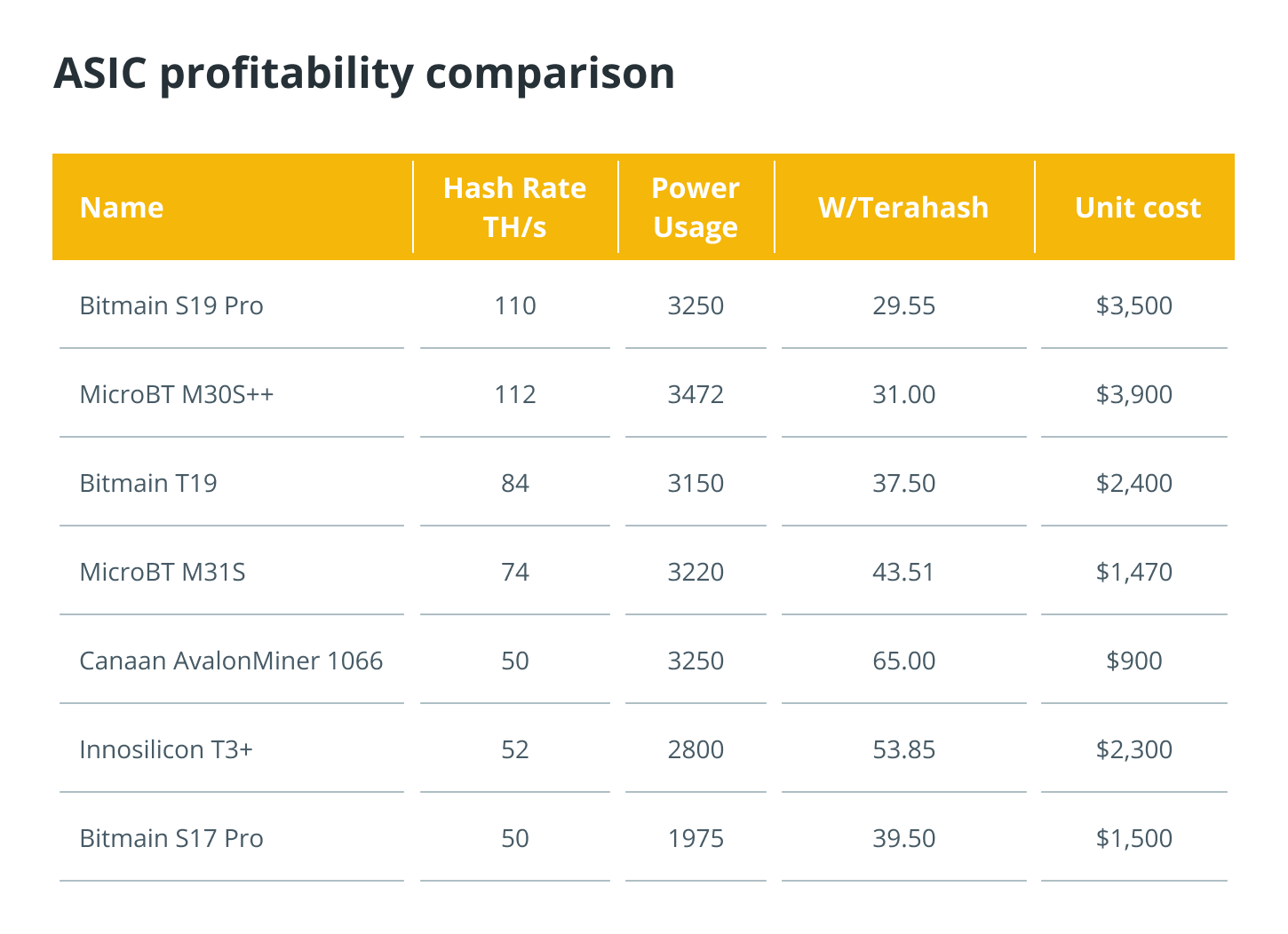Viewport: 1288px width, 934px height.
Task: Click the Hash Rate TH/s header
Action: tap(514, 208)
